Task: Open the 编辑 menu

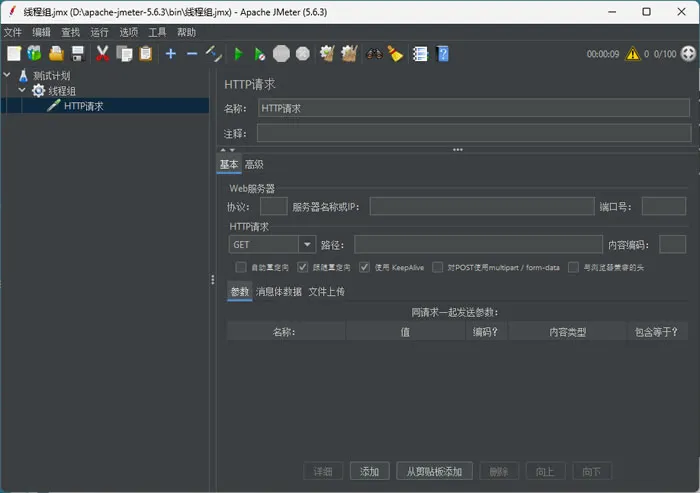Action: pyautogui.click(x=42, y=32)
